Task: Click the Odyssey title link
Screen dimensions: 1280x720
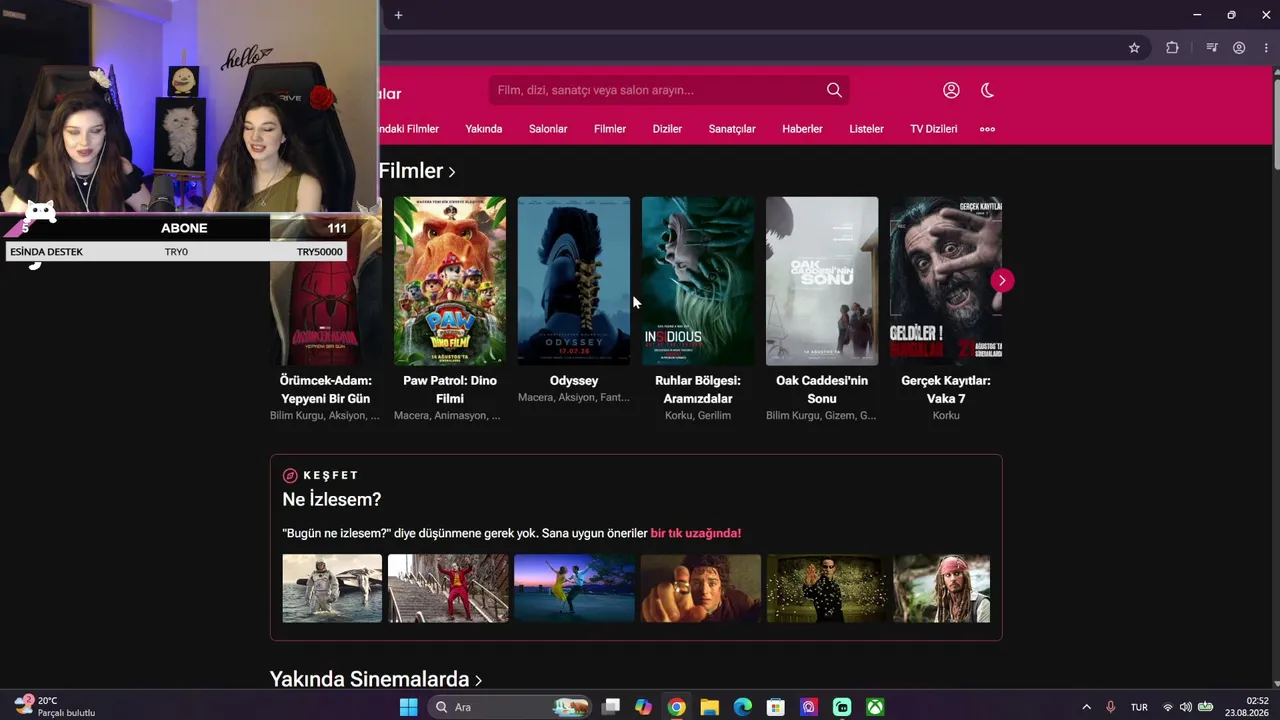Action: point(574,381)
